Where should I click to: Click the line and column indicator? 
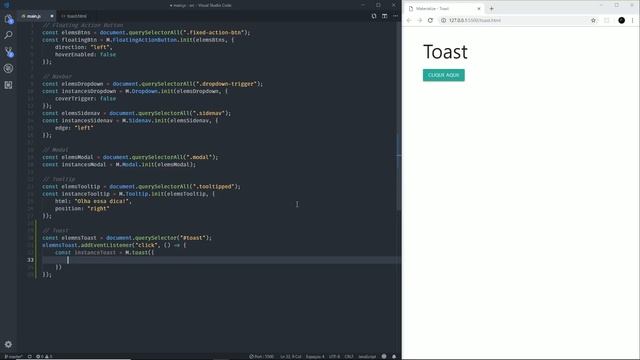tap(291, 356)
